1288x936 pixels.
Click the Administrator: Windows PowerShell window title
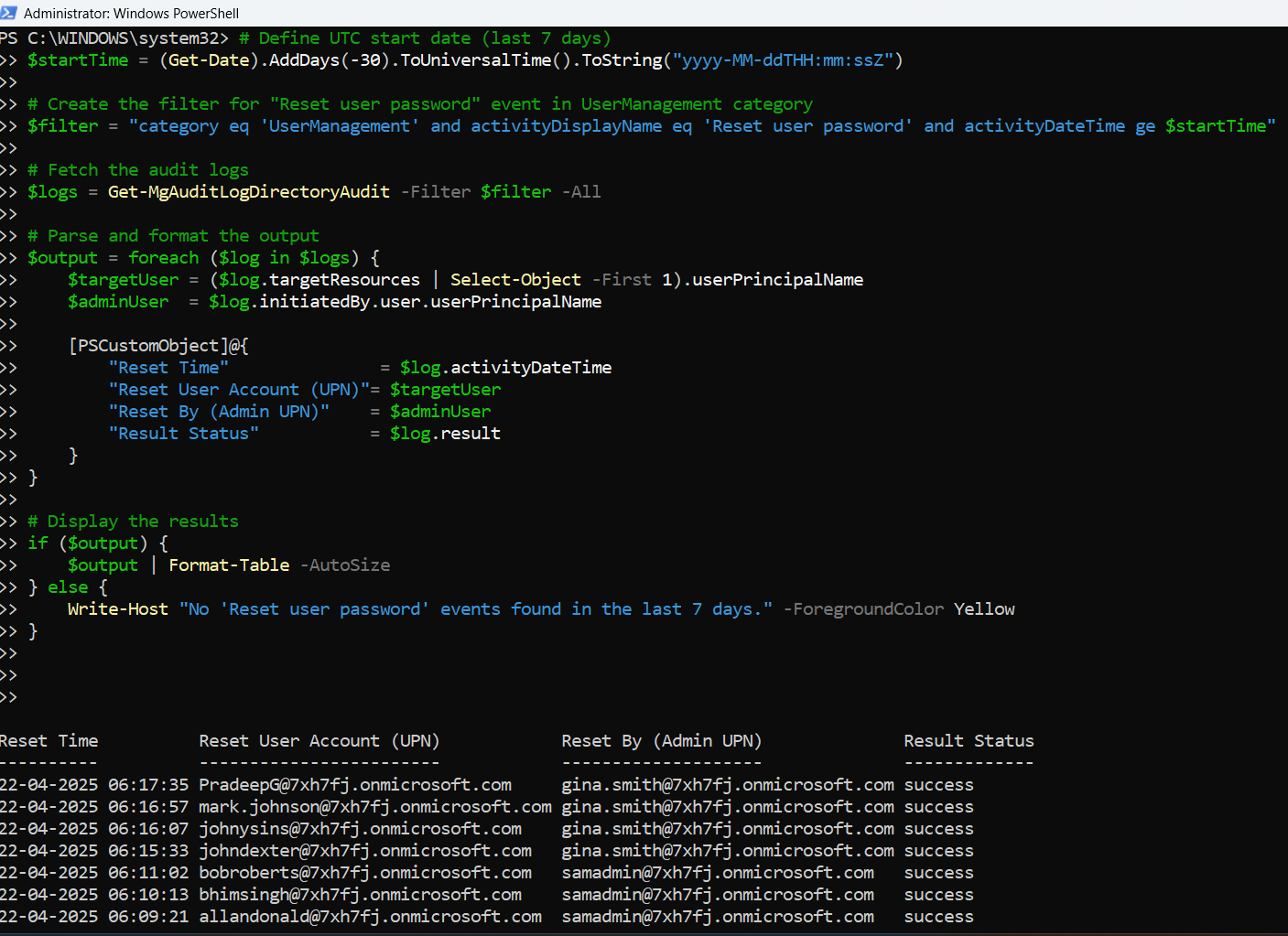[x=131, y=14]
